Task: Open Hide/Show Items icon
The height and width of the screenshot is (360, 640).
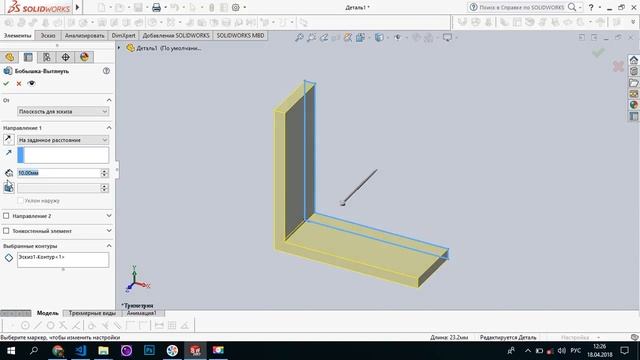Action: tap(397, 38)
